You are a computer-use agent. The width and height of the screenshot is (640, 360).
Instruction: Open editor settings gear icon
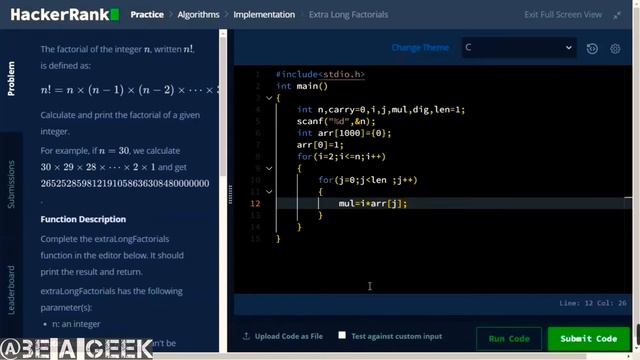point(615,49)
